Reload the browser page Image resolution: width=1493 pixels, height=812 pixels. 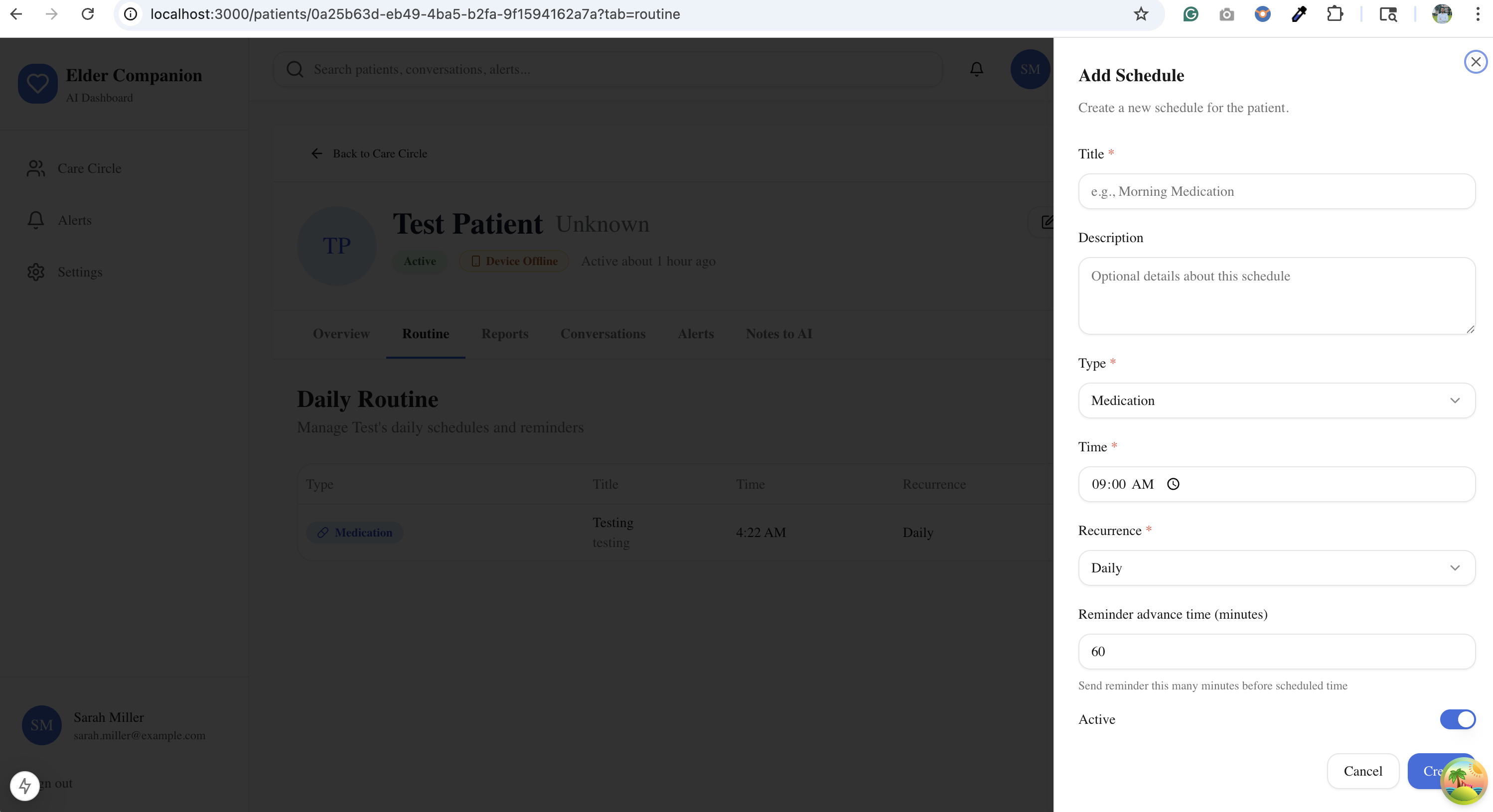pyautogui.click(x=88, y=14)
